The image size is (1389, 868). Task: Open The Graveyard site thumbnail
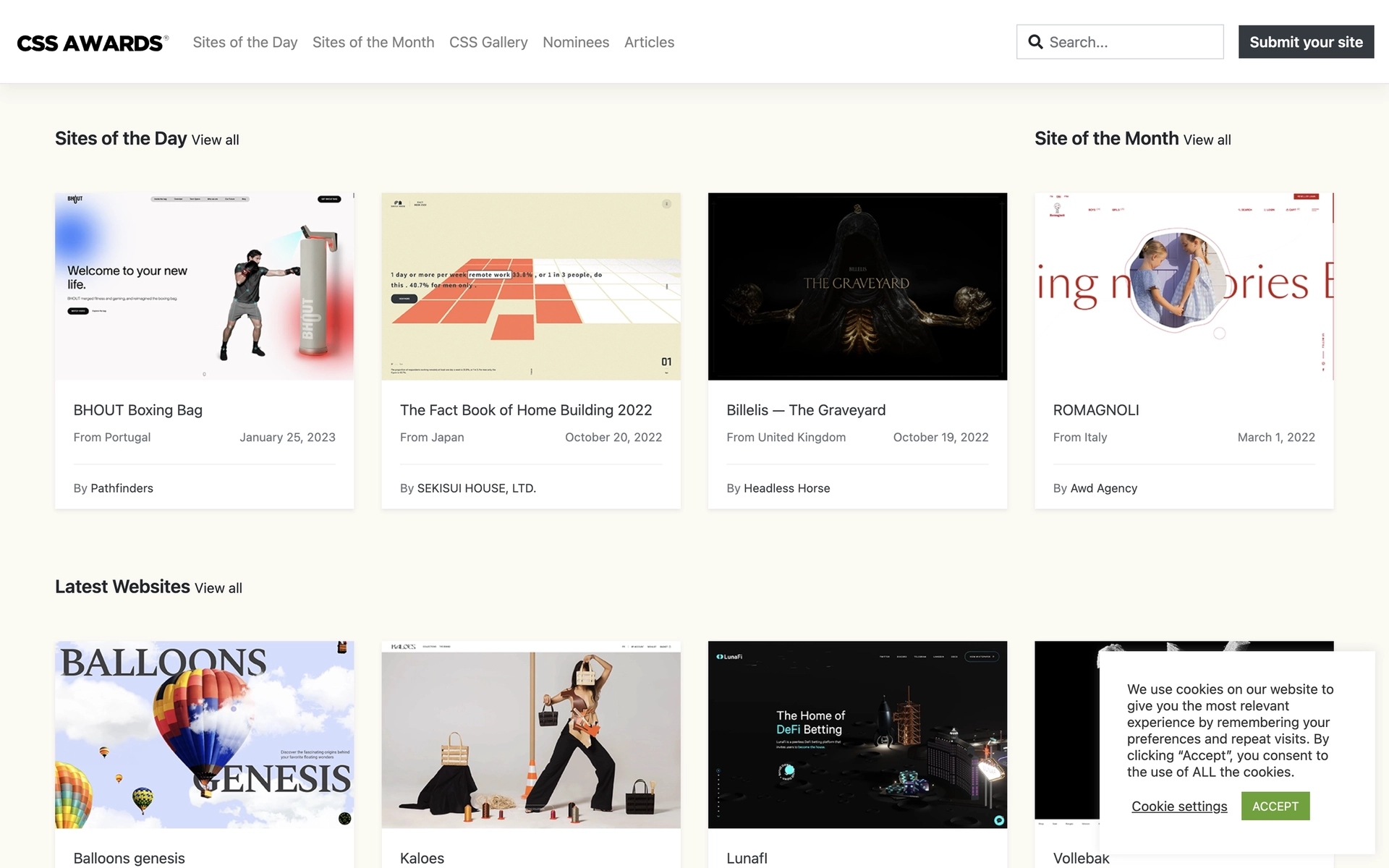click(x=857, y=286)
